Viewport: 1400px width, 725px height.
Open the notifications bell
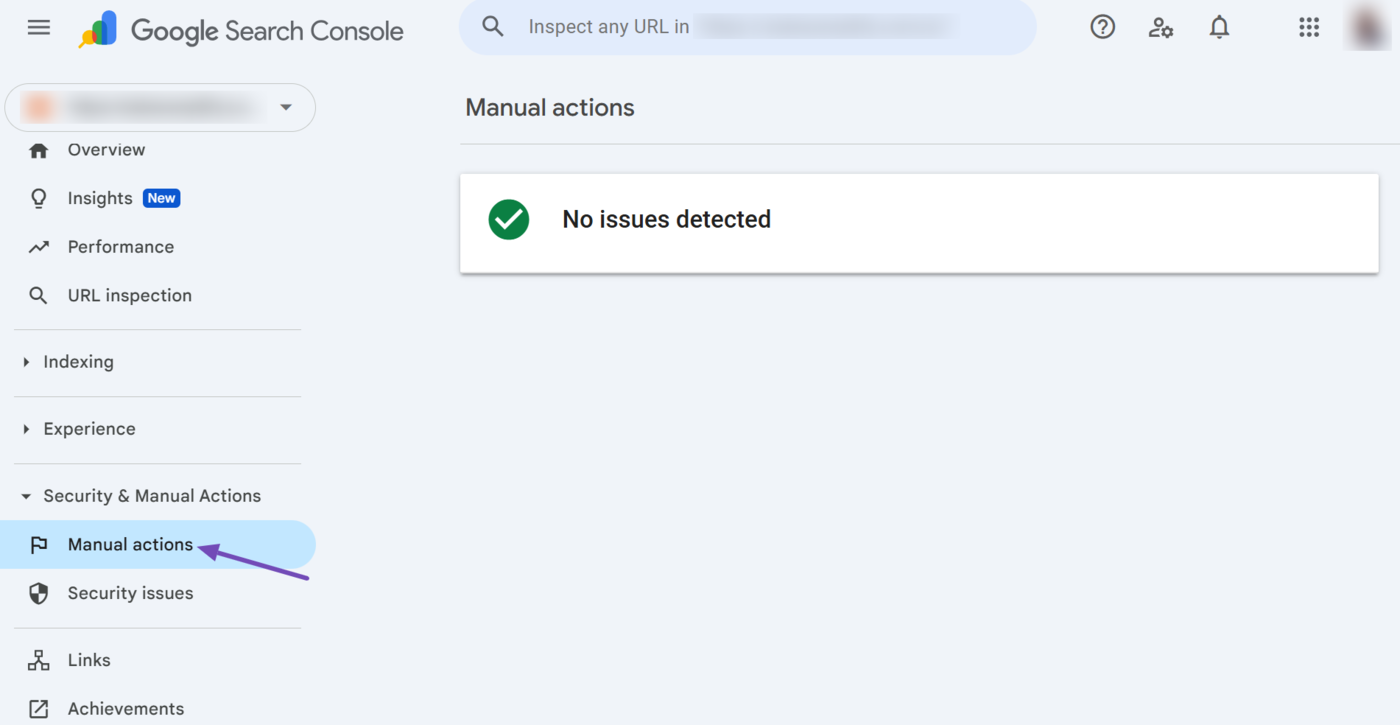coord(1219,27)
